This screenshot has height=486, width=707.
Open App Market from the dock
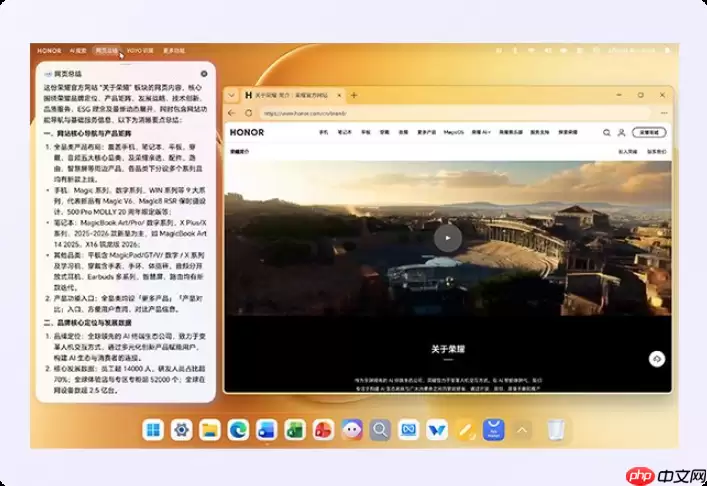tap(494, 430)
